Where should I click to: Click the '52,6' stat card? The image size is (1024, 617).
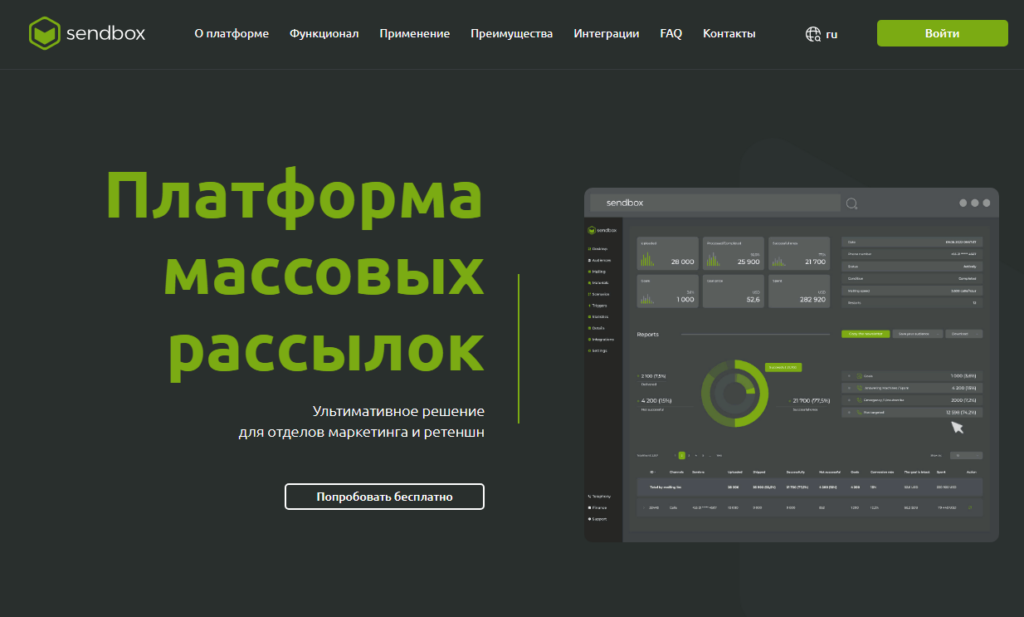[x=733, y=291]
